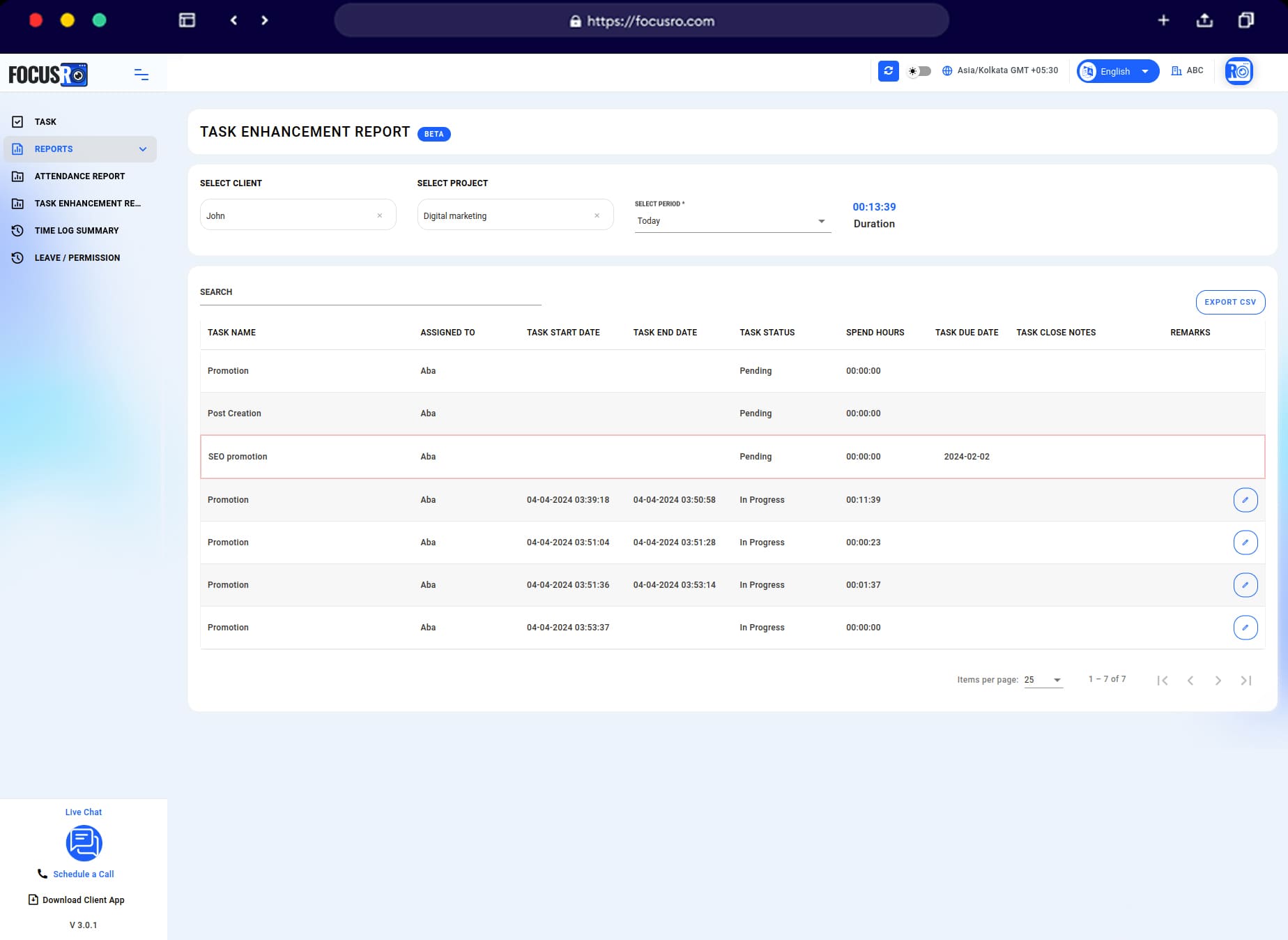
Task: Click the LEAVE / PERMISSION clock icon
Action: (x=18, y=257)
